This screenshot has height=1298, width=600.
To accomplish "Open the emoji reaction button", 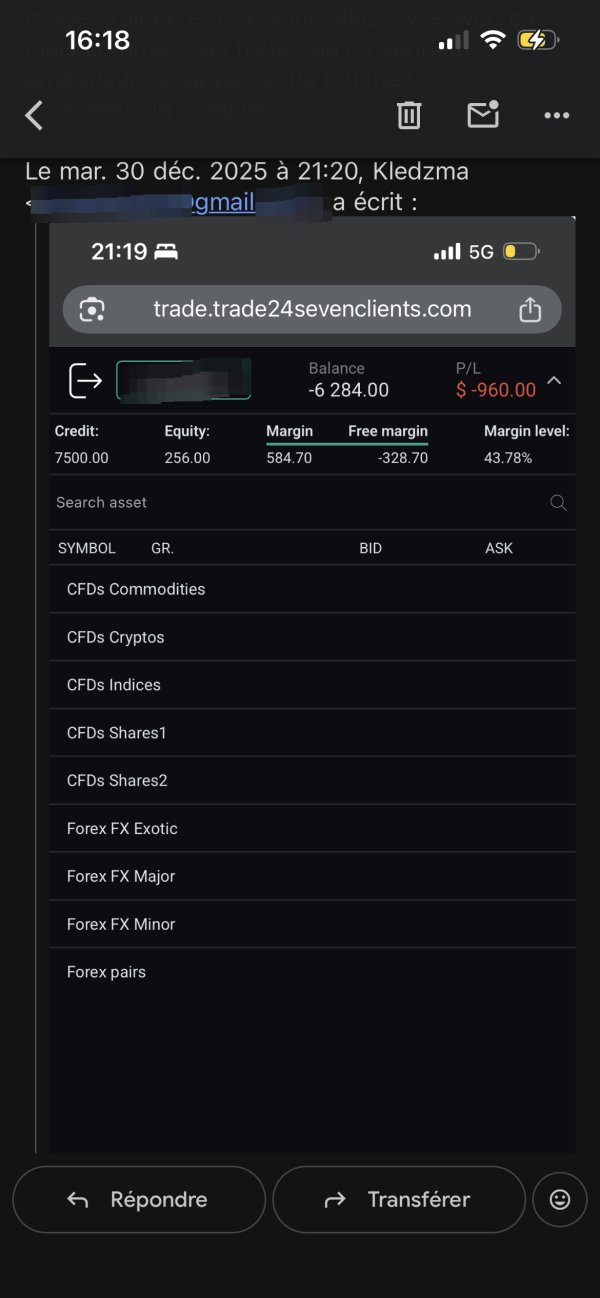I will pos(560,1199).
